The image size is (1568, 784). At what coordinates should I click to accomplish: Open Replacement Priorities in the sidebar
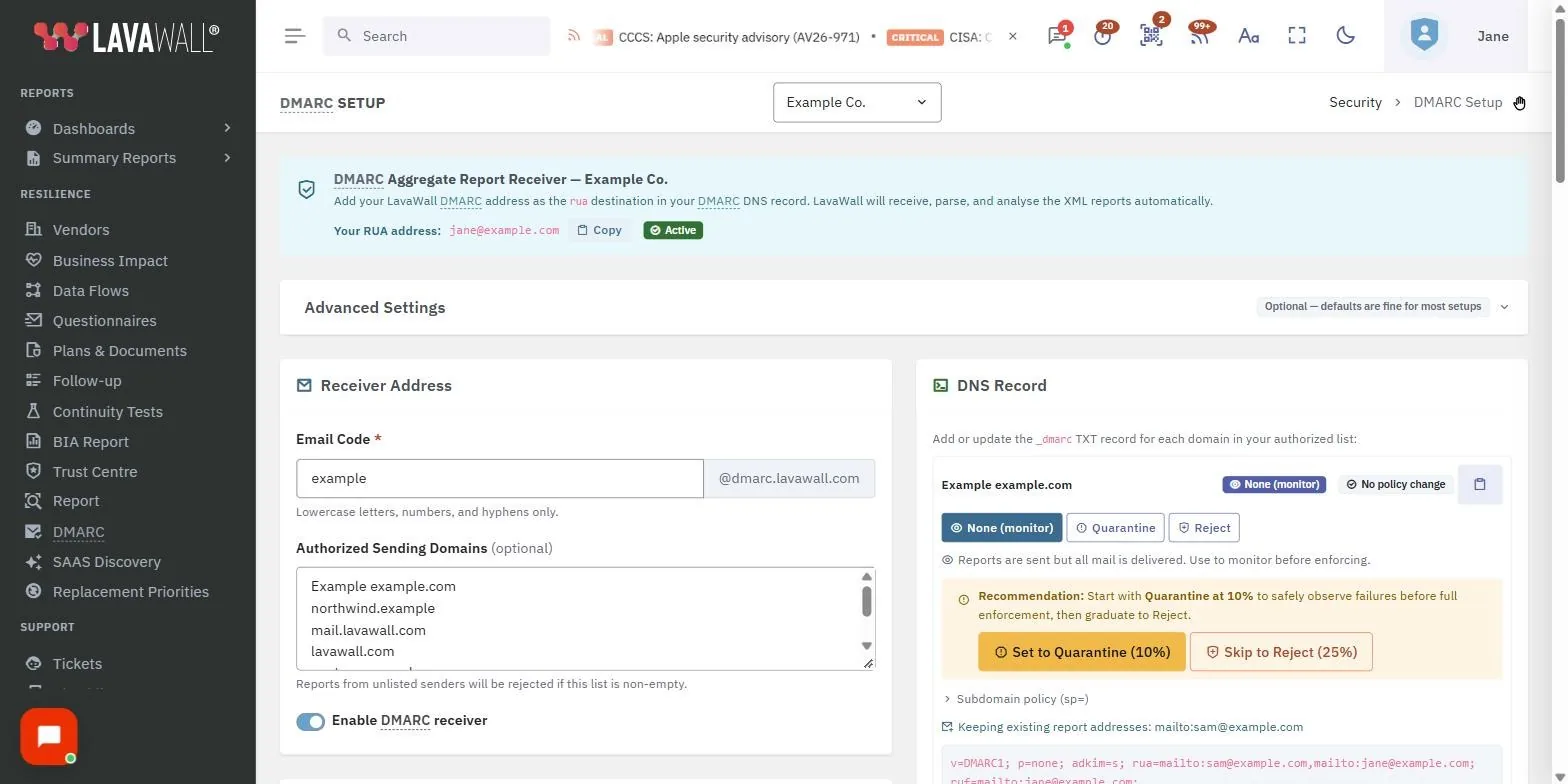coord(131,592)
